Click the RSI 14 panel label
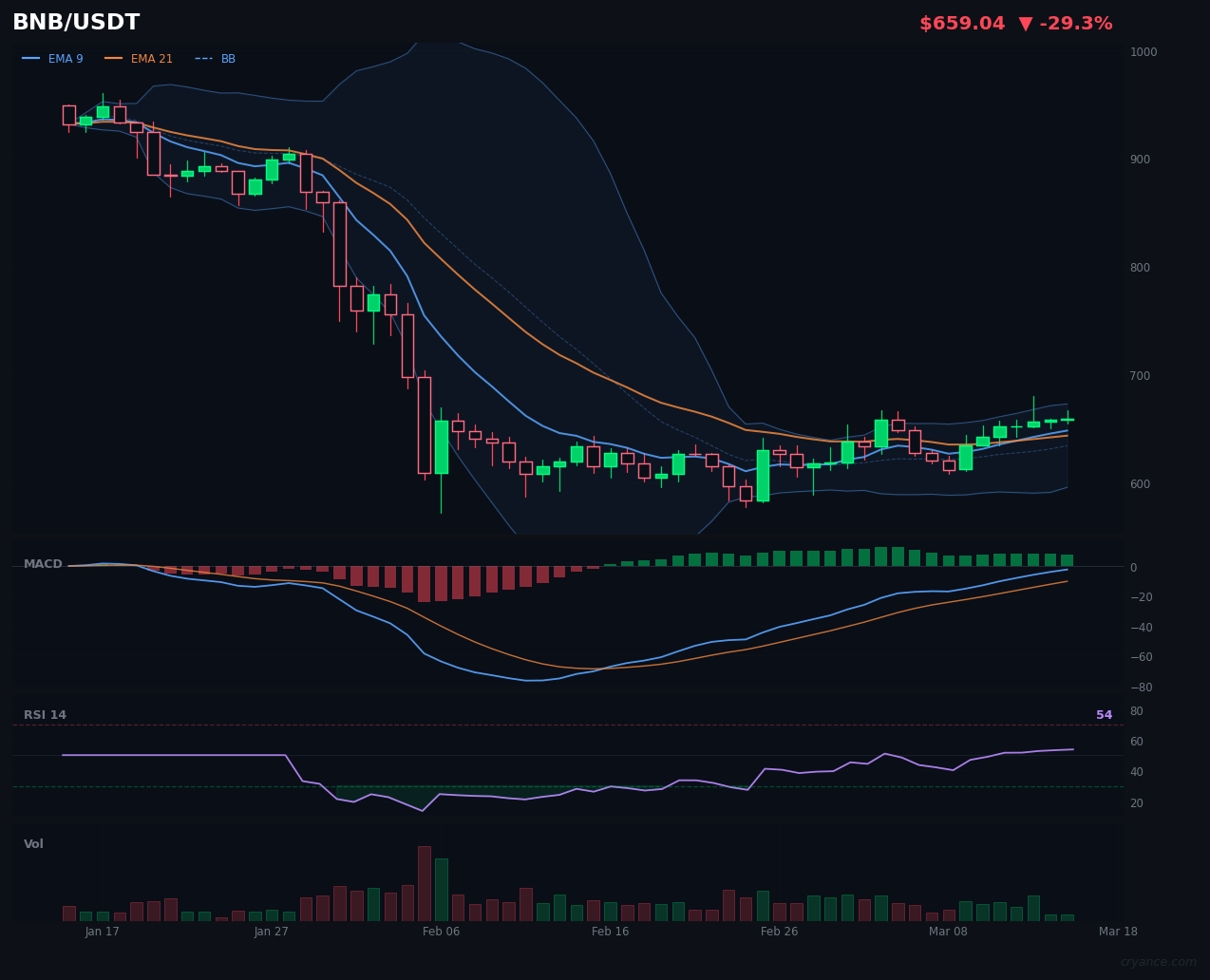The image size is (1210, 980). (45, 714)
